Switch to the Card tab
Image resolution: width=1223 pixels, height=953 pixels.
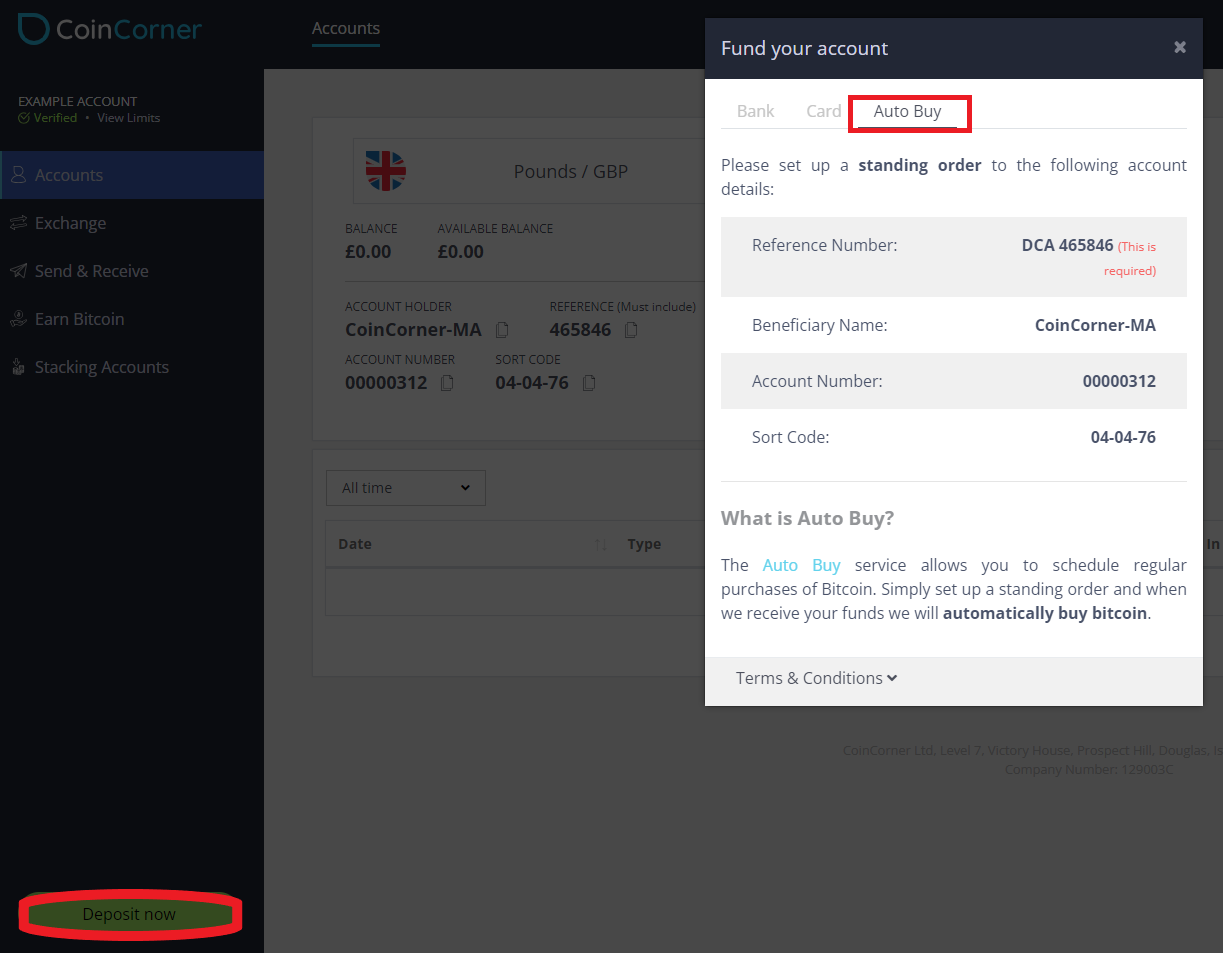click(824, 111)
